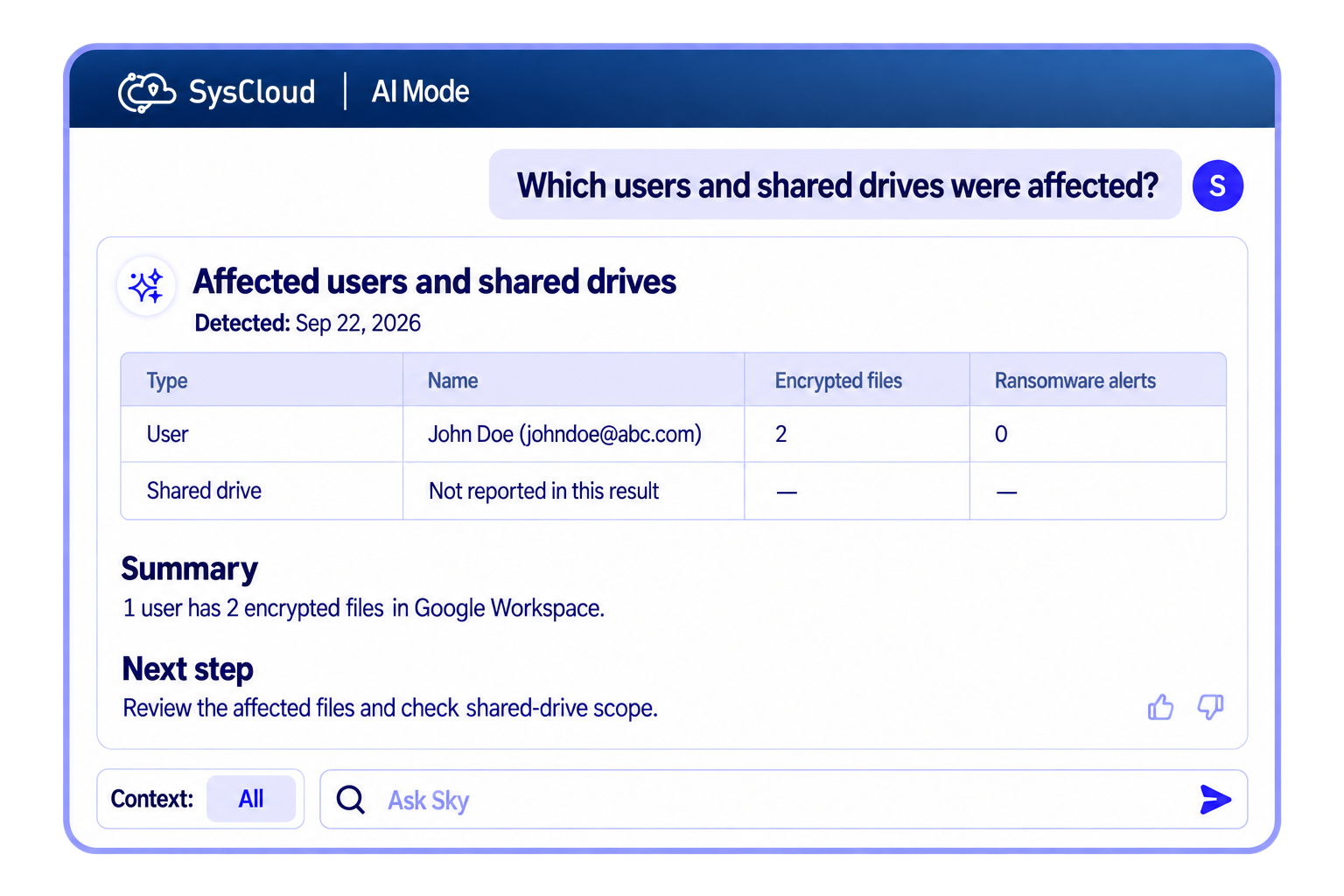The height and width of the screenshot is (896, 1344).
Task: Click the thumbs down feedback icon
Action: [x=1210, y=707]
